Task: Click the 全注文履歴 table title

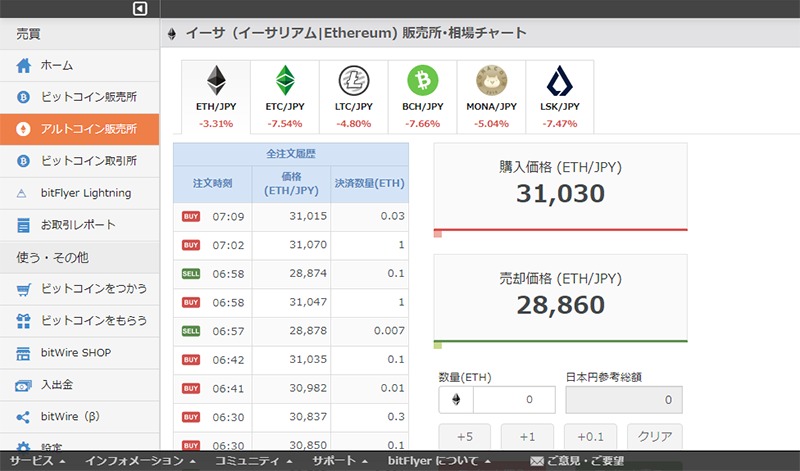Action: (291, 154)
